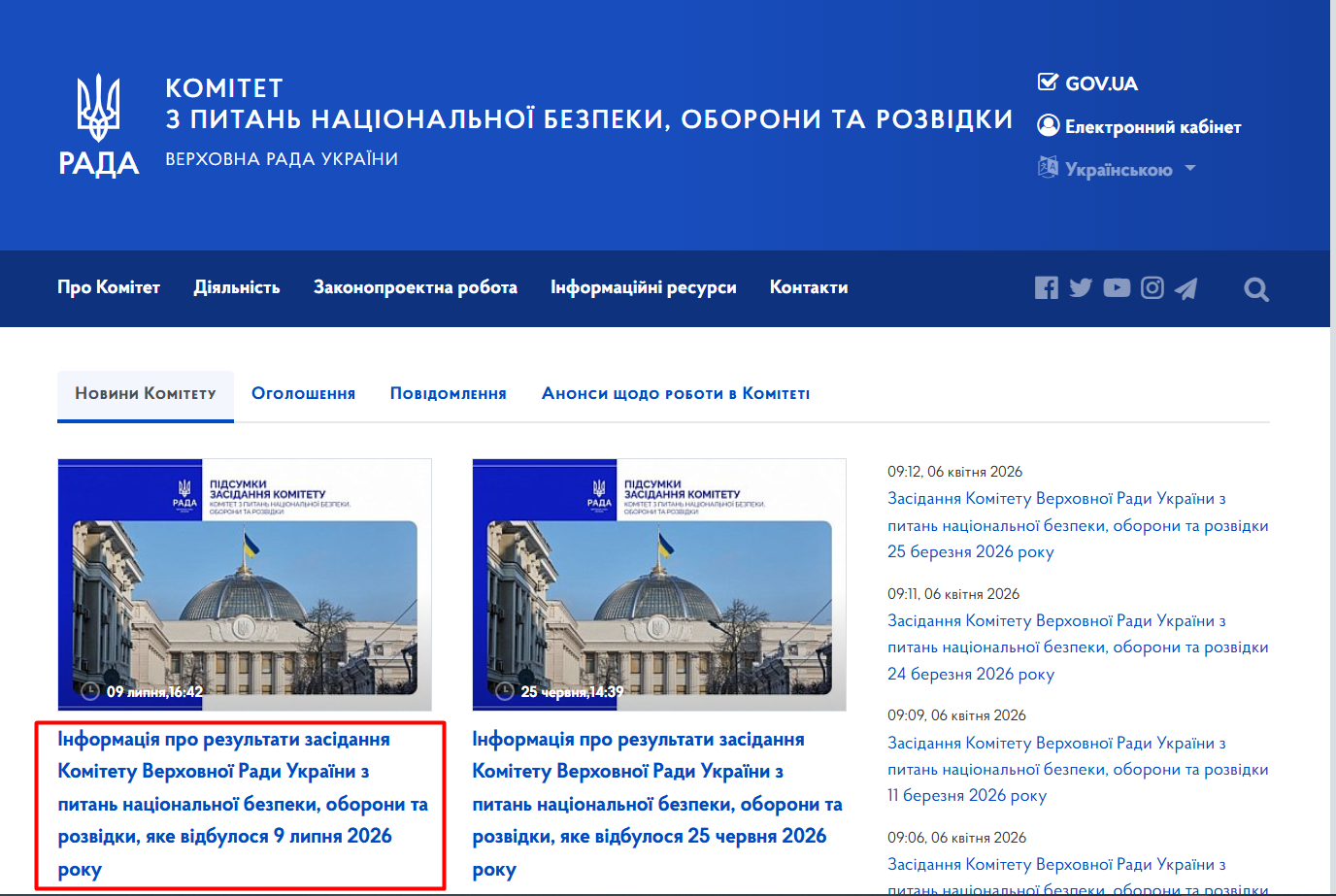The height and width of the screenshot is (896, 1336).
Task: Expand the Українською language dropdown arrow
Action: pyautogui.click(x=1189, y=169)
